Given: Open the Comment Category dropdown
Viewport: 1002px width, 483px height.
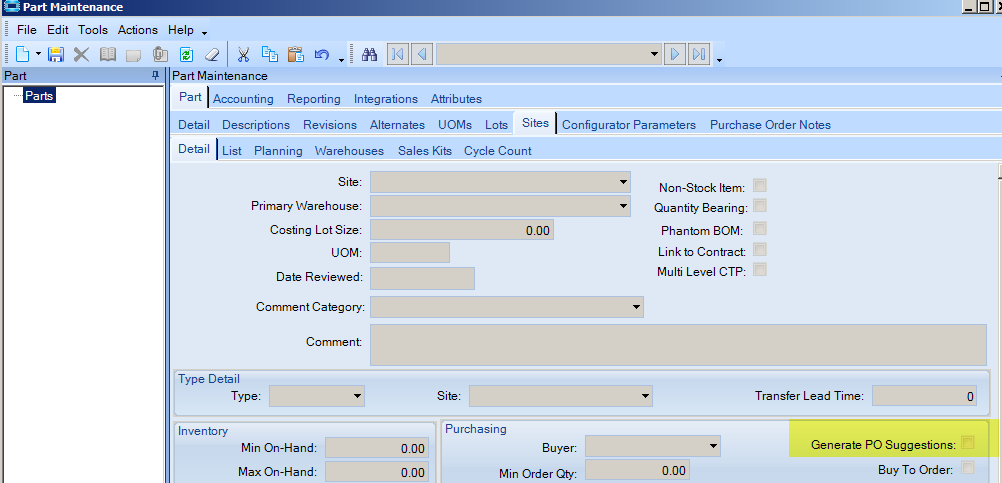Looking at the screenshot, I should coord(636,307).
